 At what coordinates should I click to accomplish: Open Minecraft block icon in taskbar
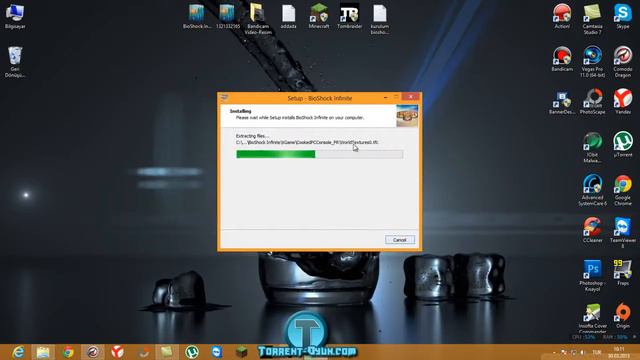(x=241, y=352)
